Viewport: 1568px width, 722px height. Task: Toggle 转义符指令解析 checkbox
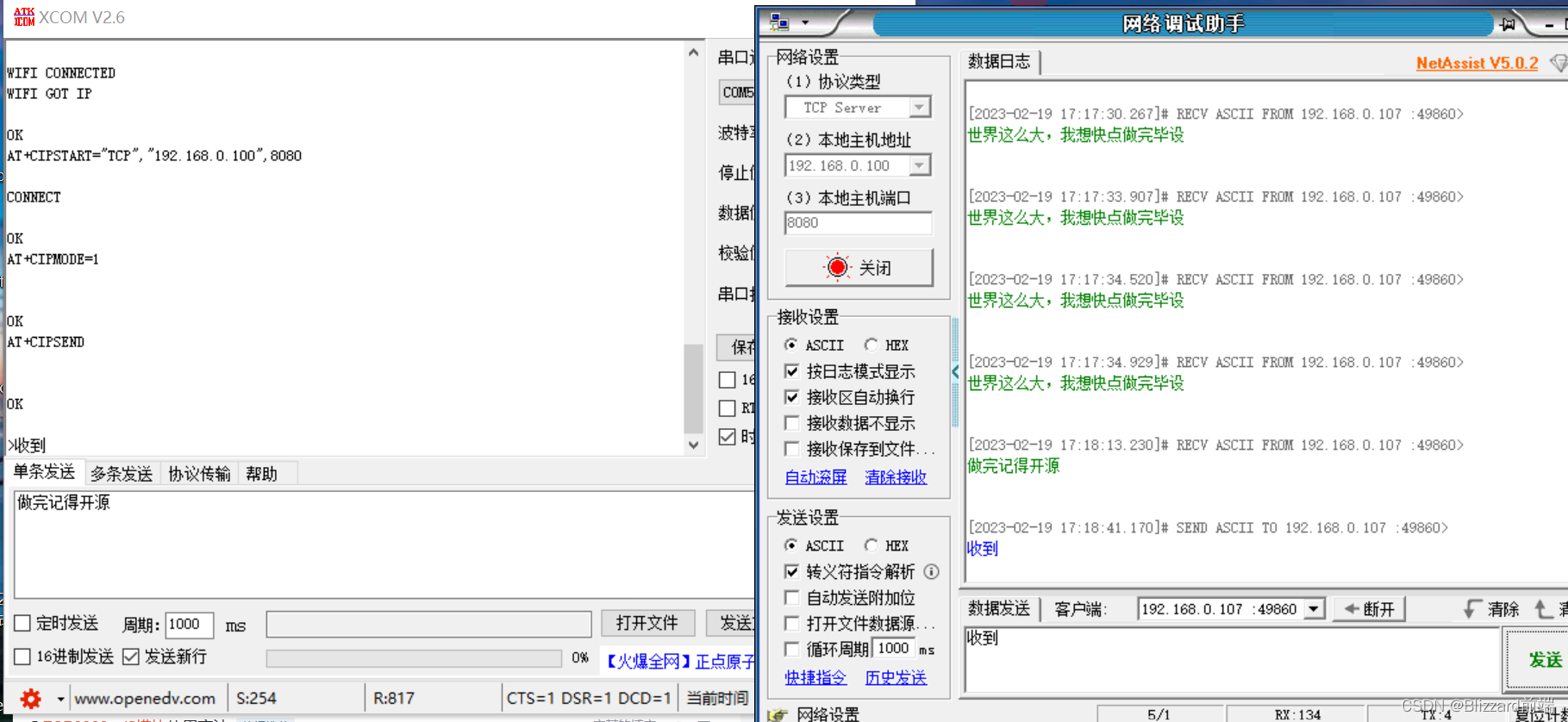point(791,571)
